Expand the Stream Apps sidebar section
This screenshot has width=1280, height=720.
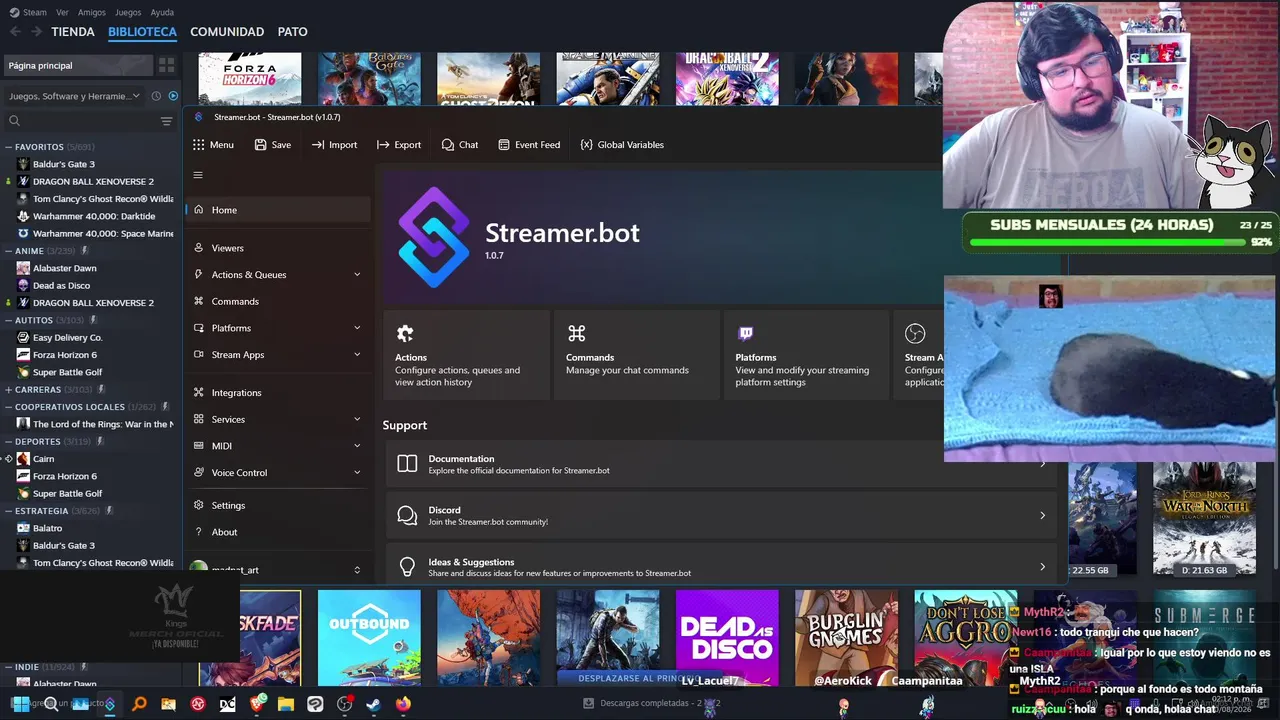[357, 355]
